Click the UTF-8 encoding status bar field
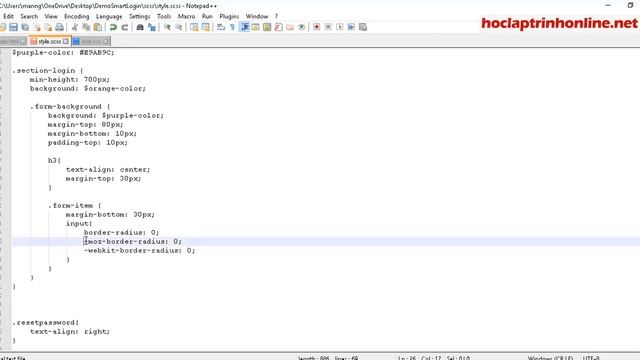640x360 pixels. click(591, 358)
